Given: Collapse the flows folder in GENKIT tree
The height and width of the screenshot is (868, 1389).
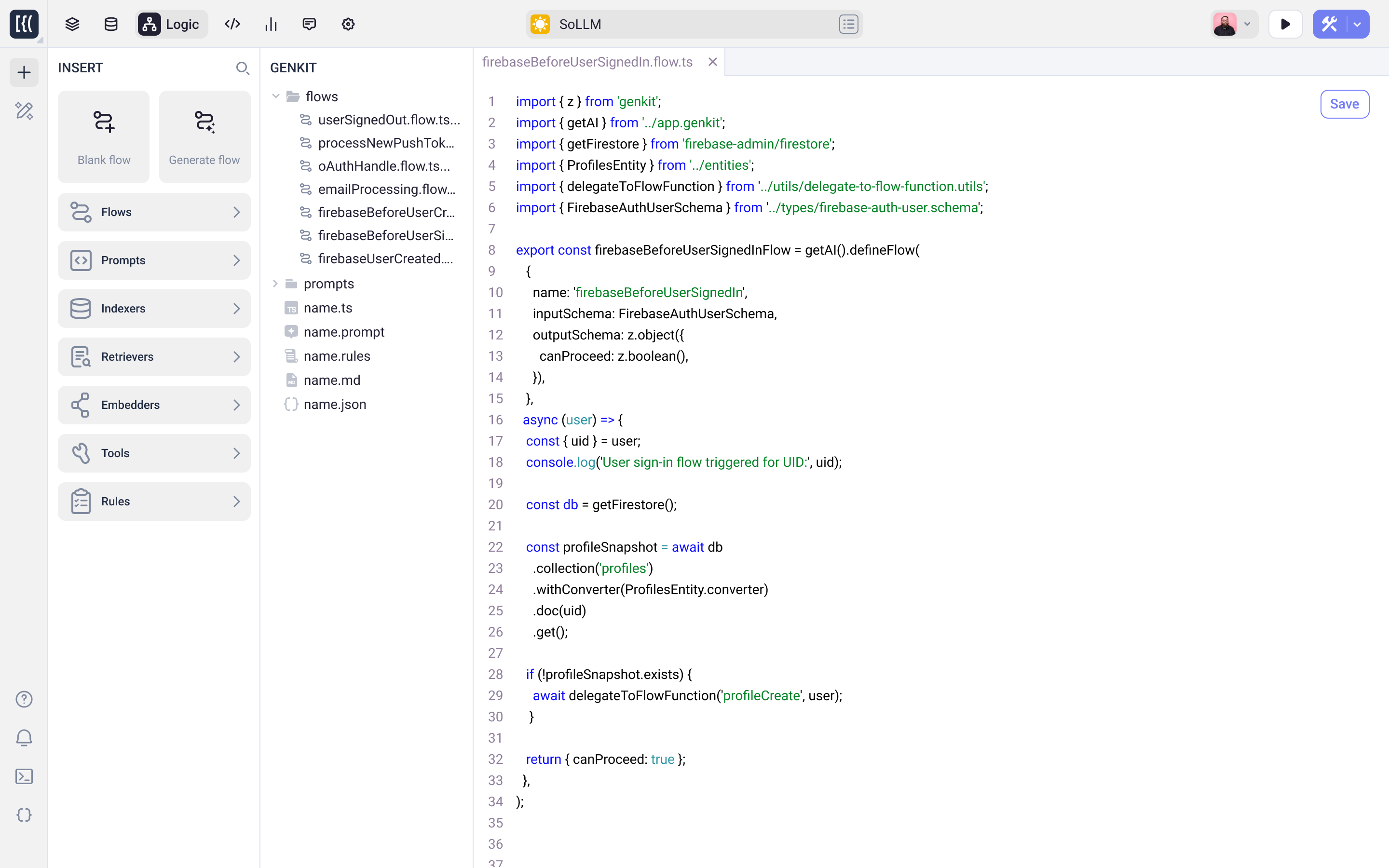Looking at the screenshot, I should tap(276, 96).
